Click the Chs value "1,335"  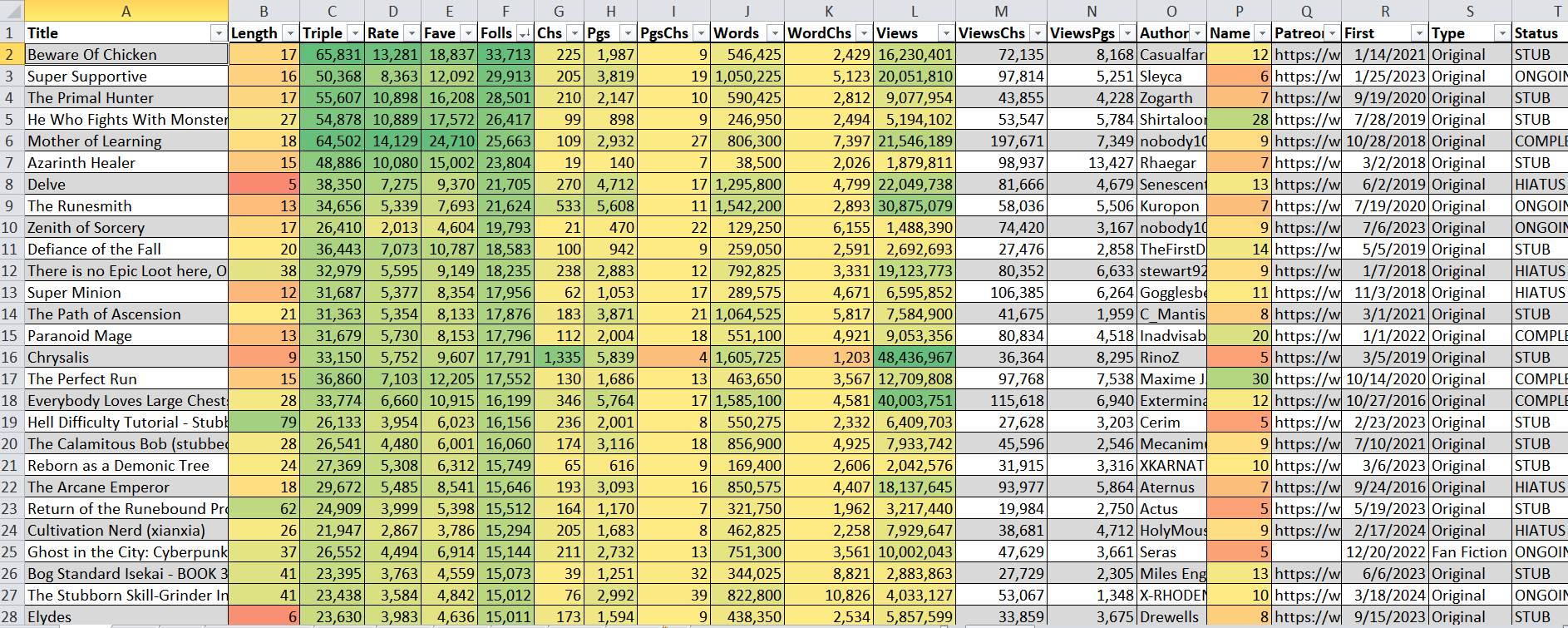coord(559,358)
